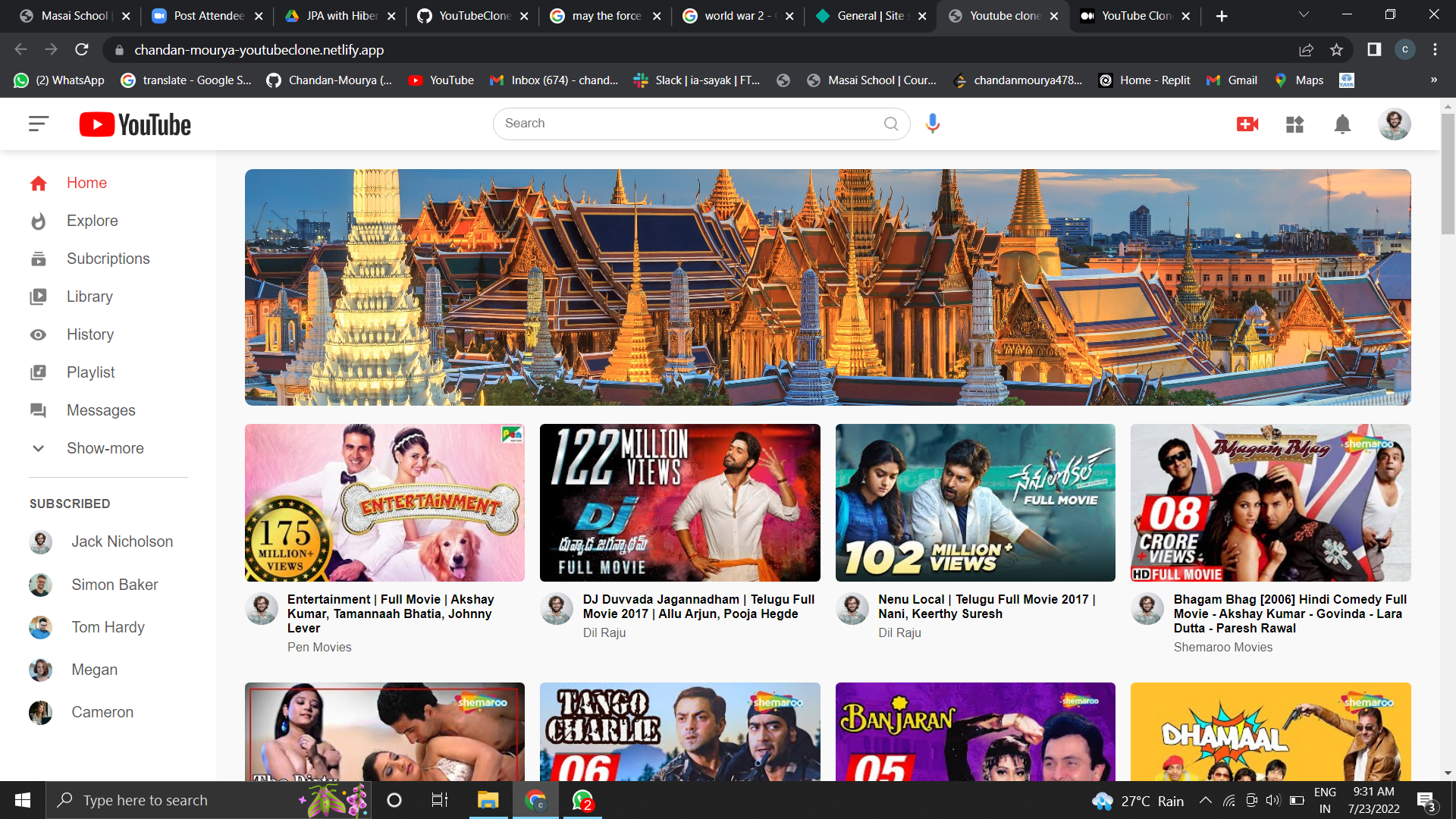Open DJ Duvvada Jagannadham thumbnail

click(x=680, y=503)
